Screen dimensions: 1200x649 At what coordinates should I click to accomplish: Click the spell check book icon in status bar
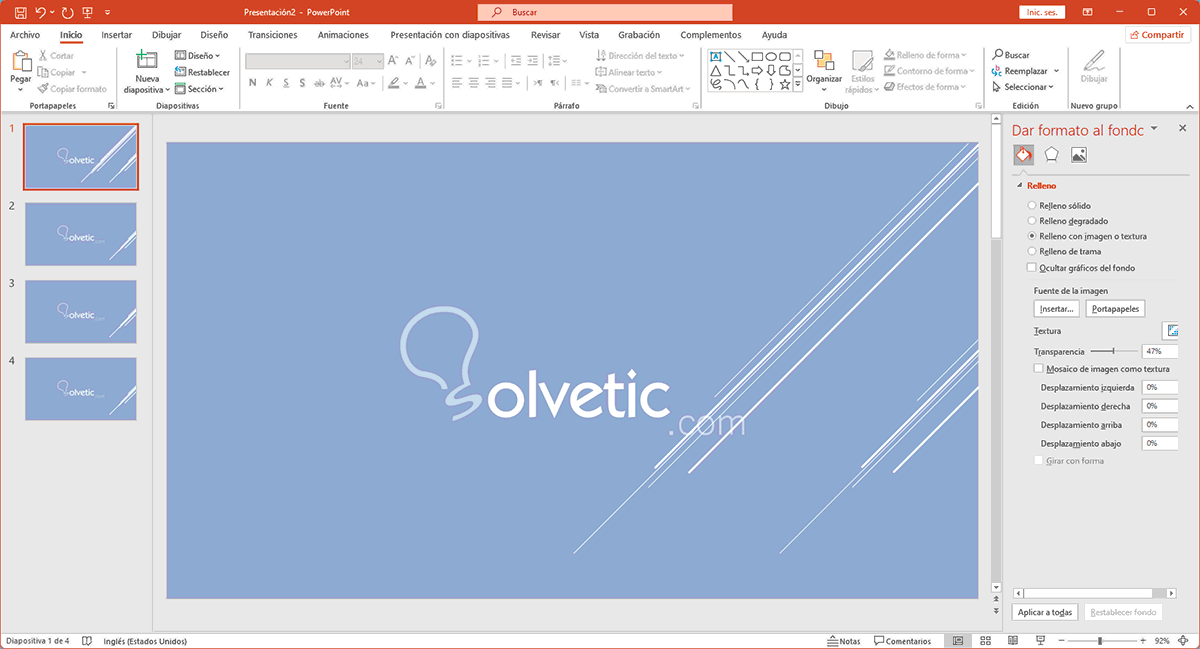[x=87, y=641]
